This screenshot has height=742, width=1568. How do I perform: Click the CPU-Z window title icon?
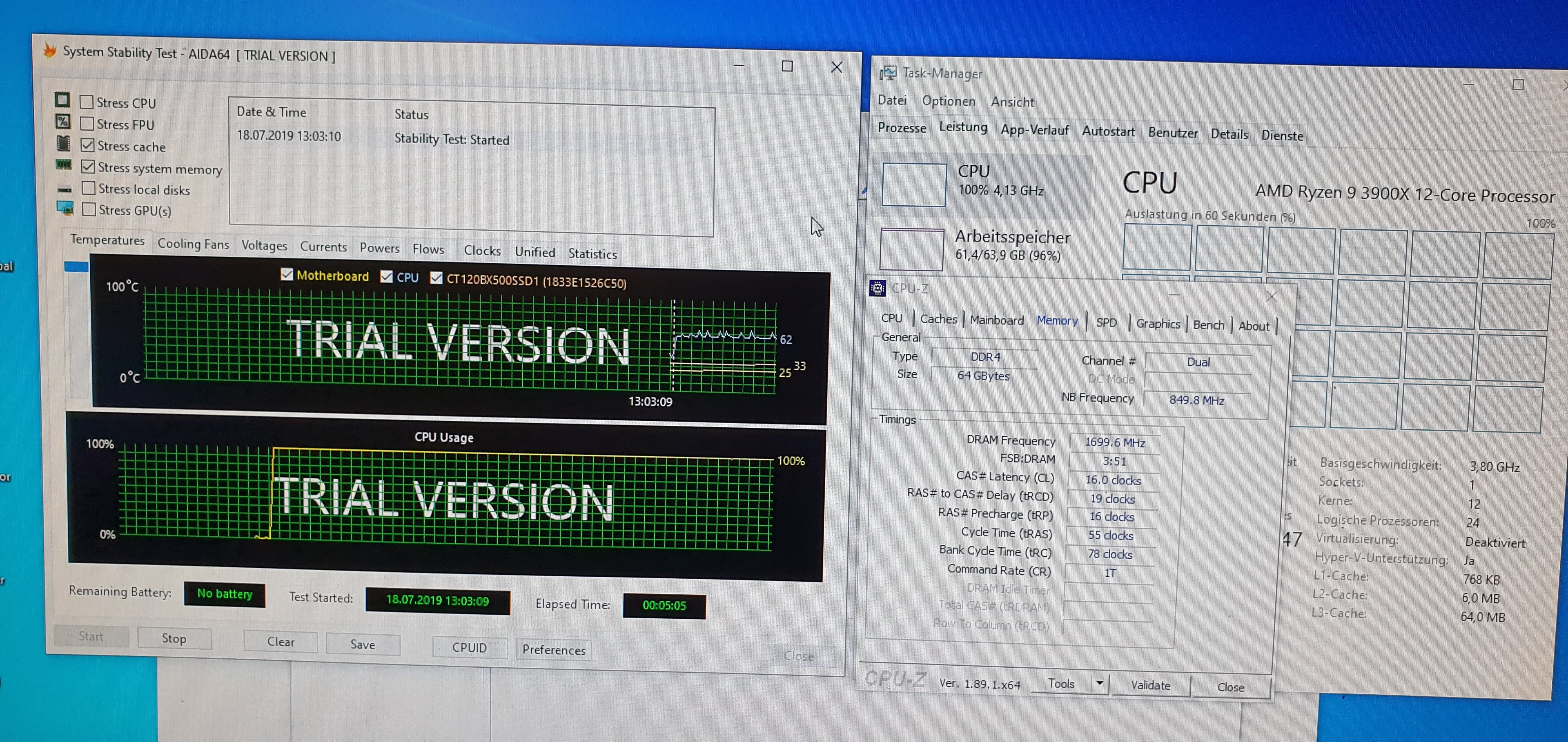coord(877,288)
